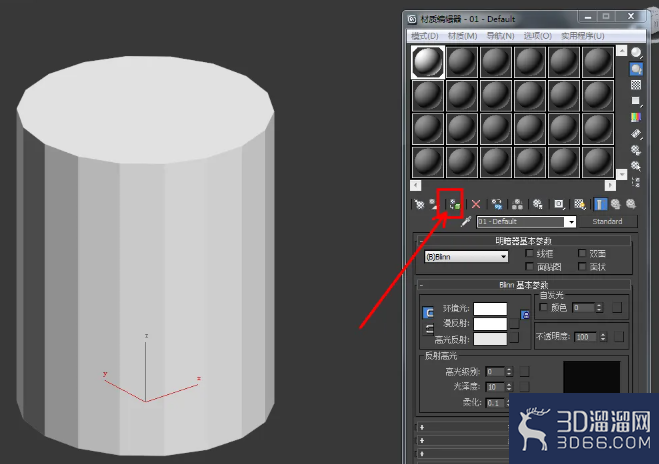This screenshot has height=464, width=659.
Task: Toggle the ambient-diffuse color lock button
Action: click(x=428, y=313)
